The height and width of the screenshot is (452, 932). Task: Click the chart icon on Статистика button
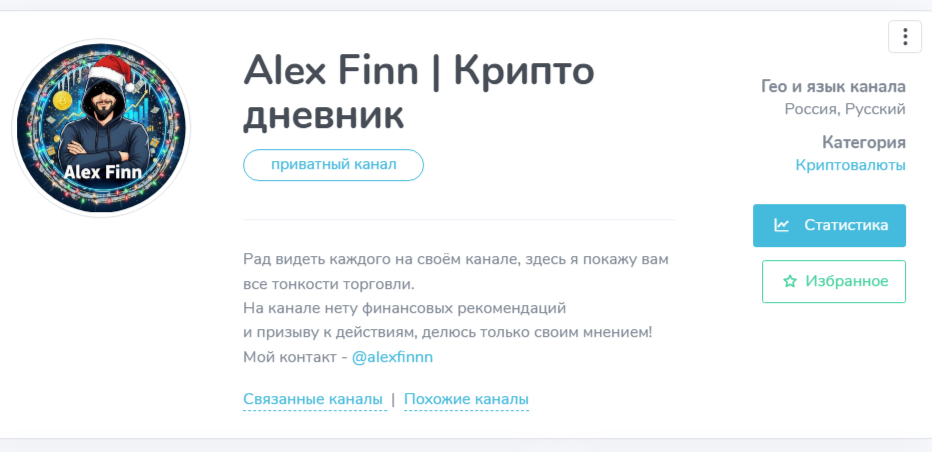tap(782, 225)
